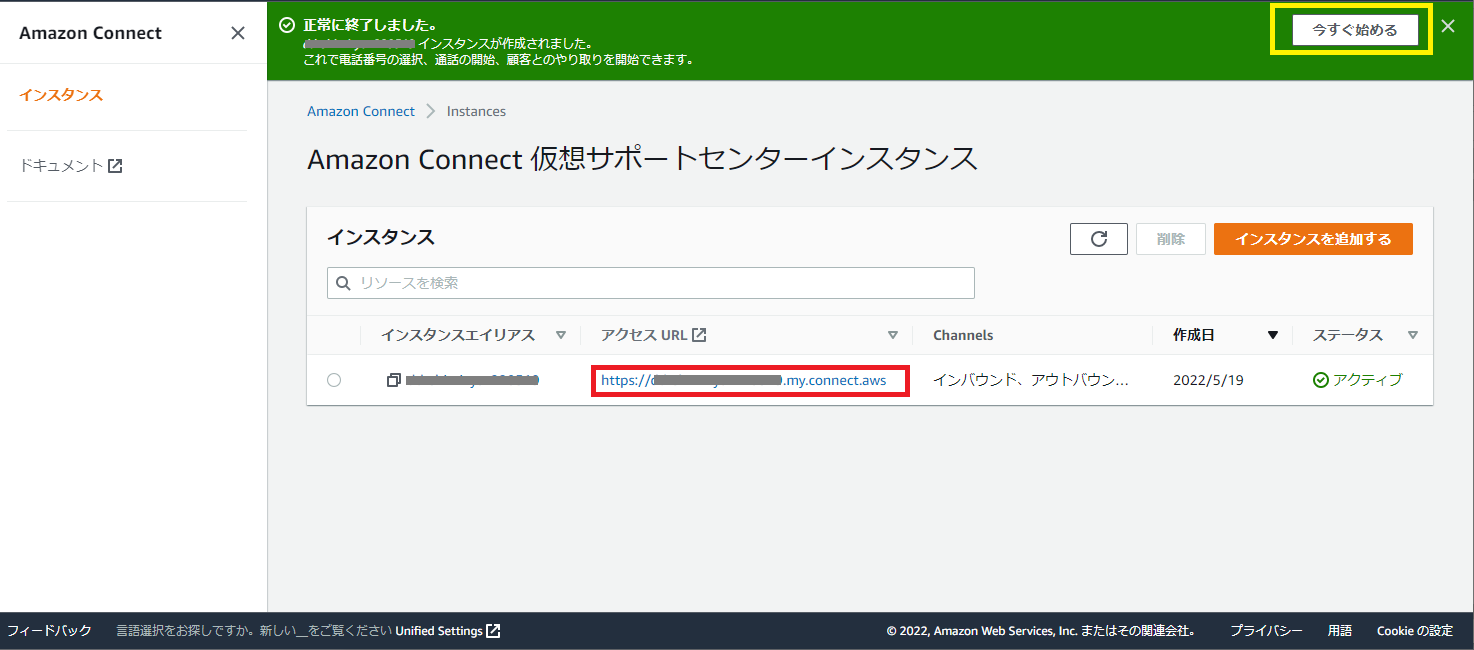Select the instance row radio button
Image resolution: width=1474 pixels, height=650 pixels.
tap(334, 380)
